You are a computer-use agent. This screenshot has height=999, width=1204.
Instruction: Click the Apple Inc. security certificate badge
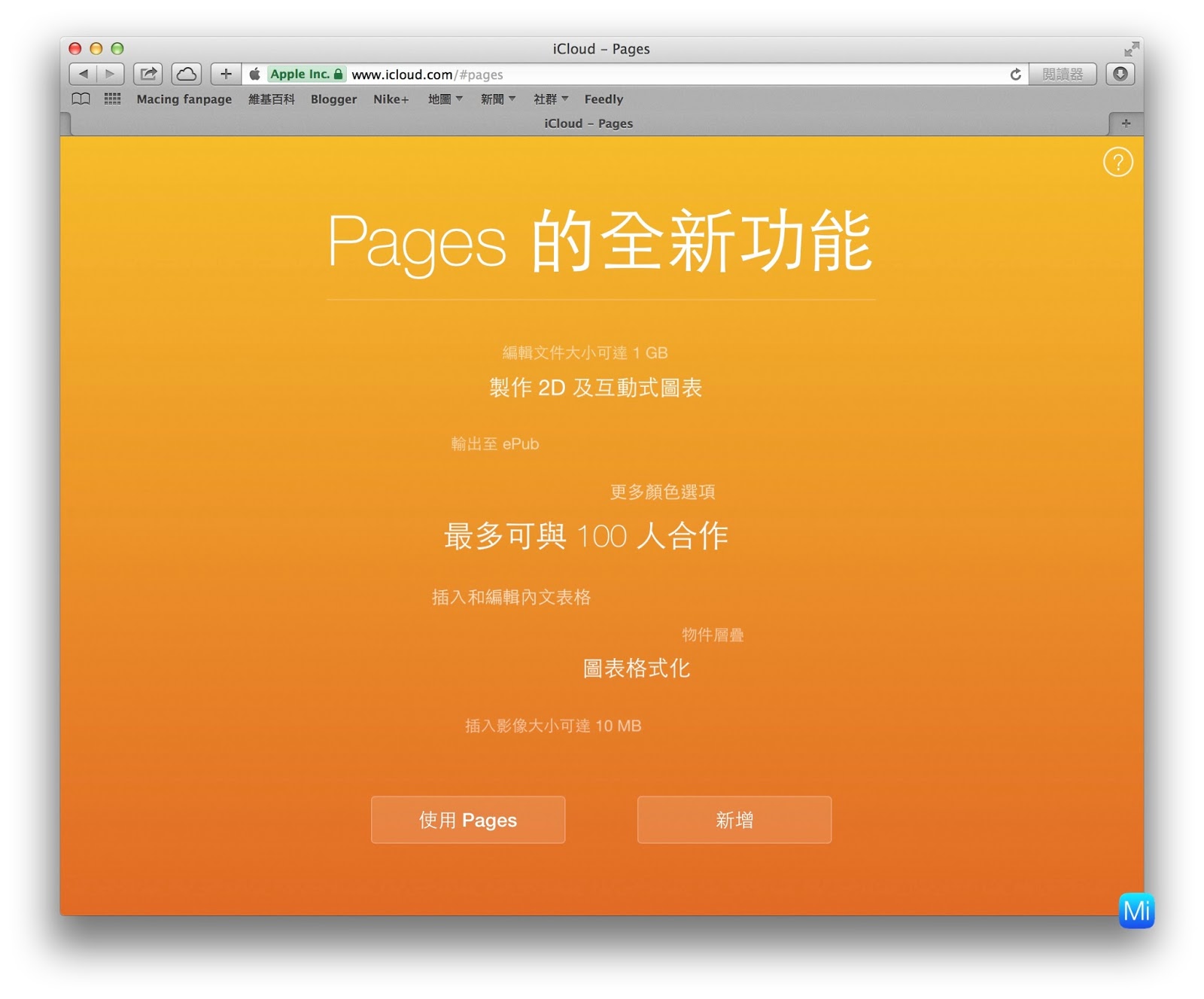pos(307,74)
